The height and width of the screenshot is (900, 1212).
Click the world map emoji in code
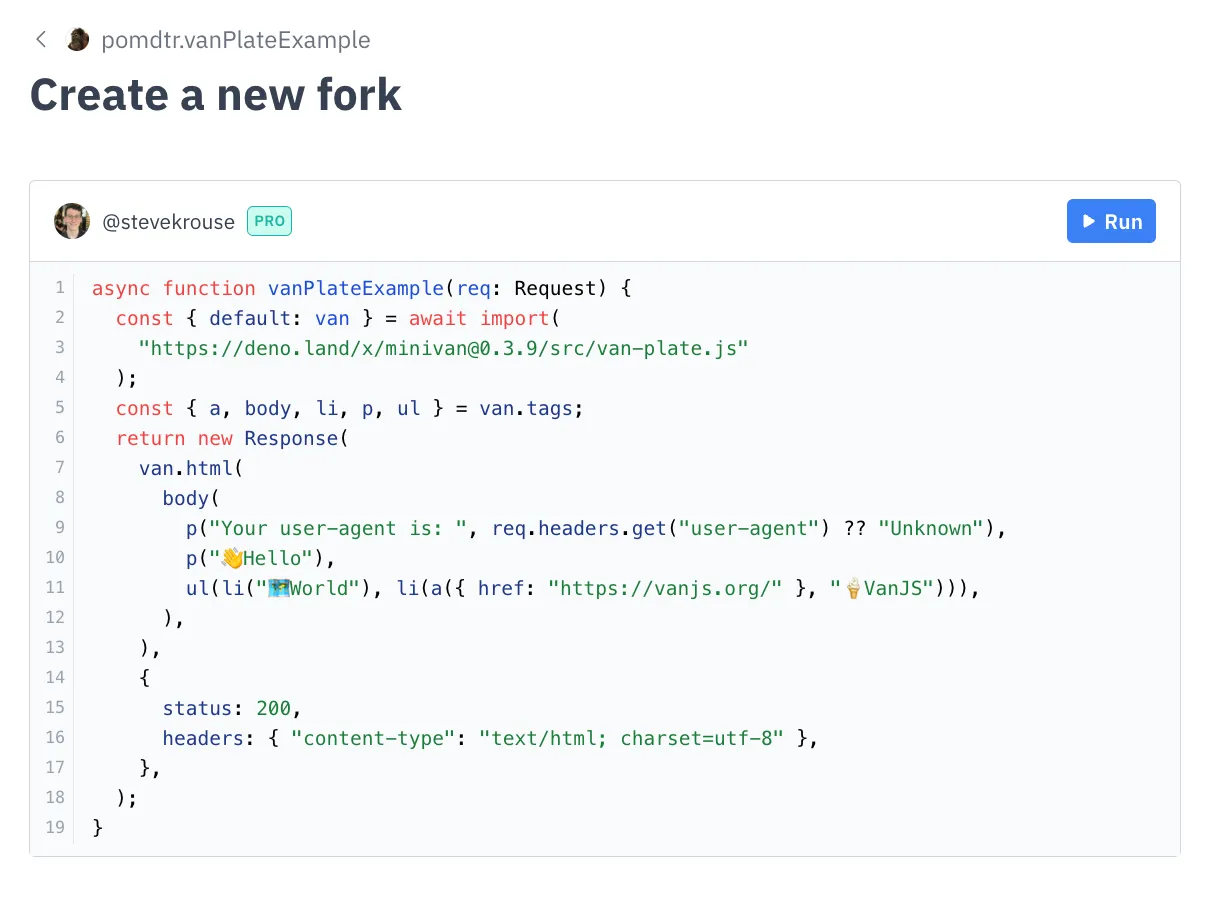click(279, 588)
